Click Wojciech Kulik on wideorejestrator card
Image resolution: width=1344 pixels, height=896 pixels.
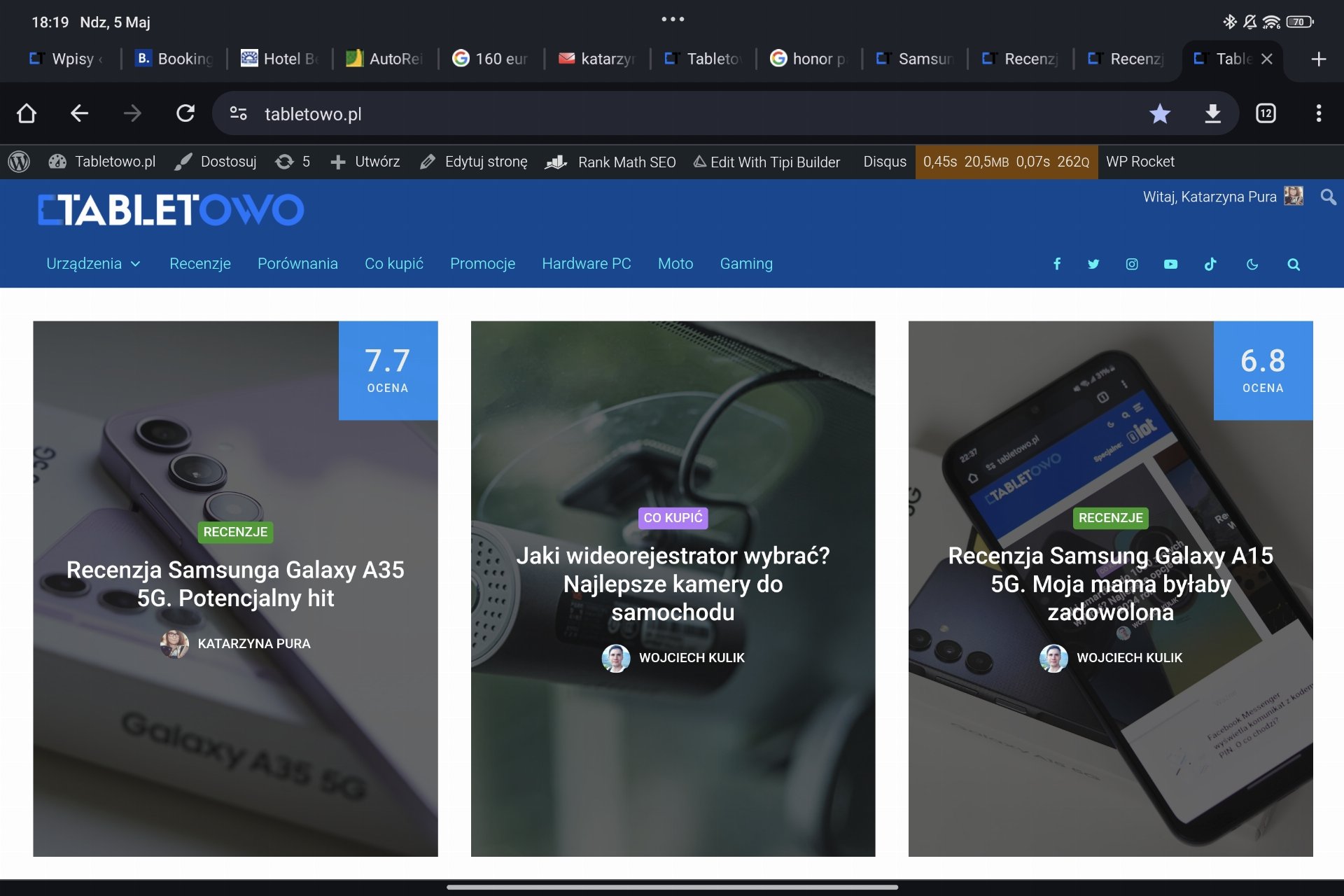[x=673, y=658]
